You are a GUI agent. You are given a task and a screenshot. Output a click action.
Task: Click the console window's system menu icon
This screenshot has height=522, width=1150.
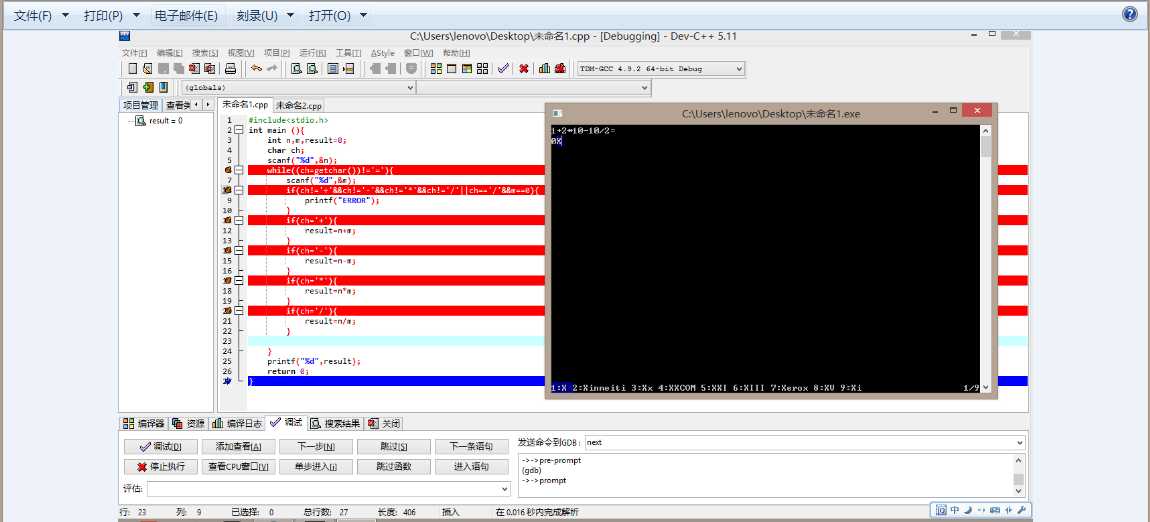(557, 113)
